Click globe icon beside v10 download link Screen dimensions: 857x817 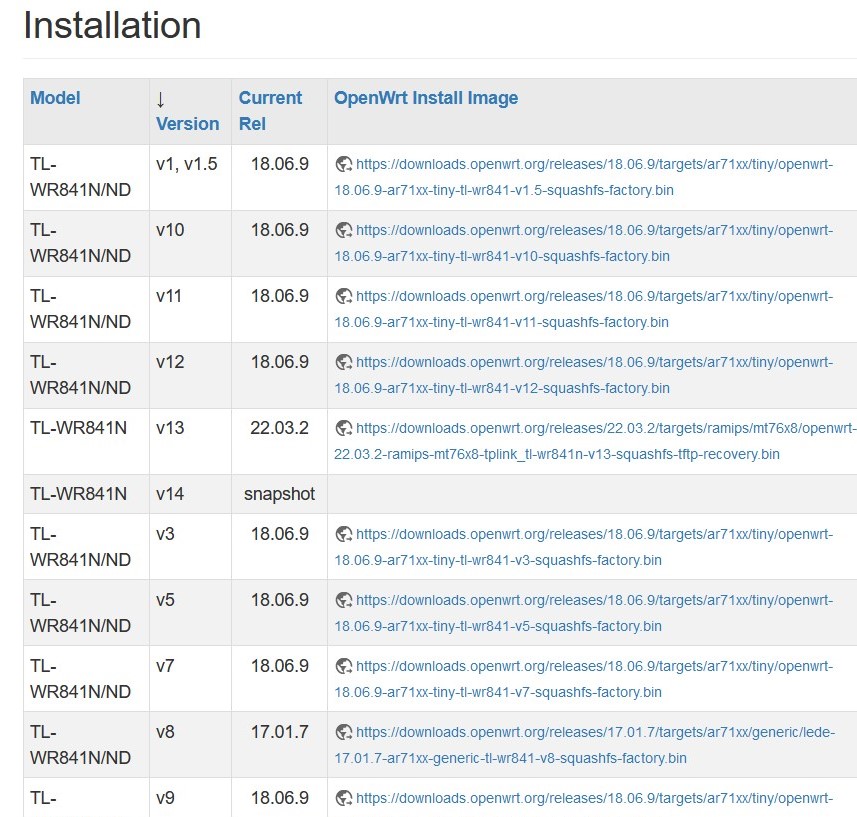tap(343, 230)
